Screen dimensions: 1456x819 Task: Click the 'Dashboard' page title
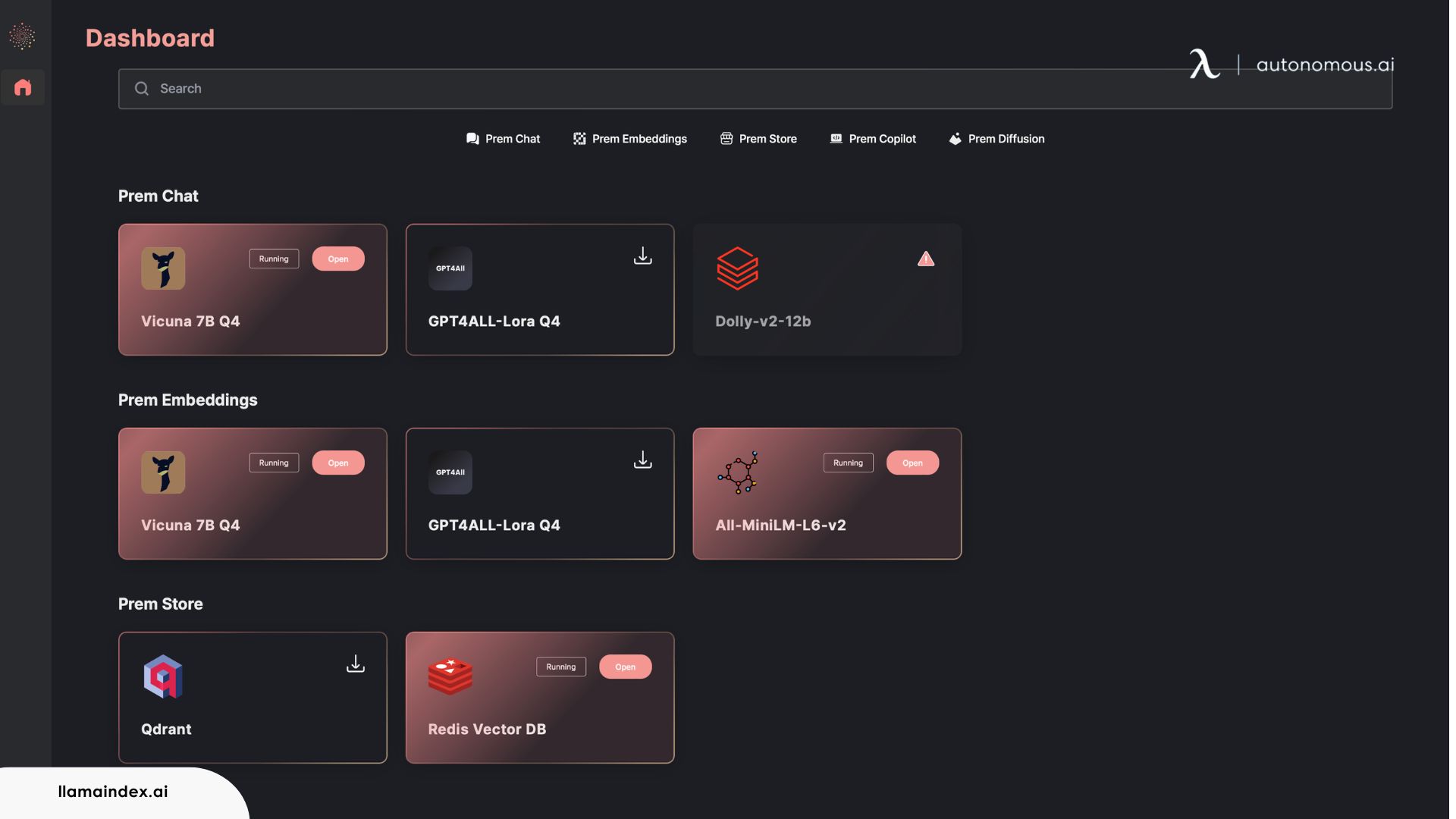[150, 38]
